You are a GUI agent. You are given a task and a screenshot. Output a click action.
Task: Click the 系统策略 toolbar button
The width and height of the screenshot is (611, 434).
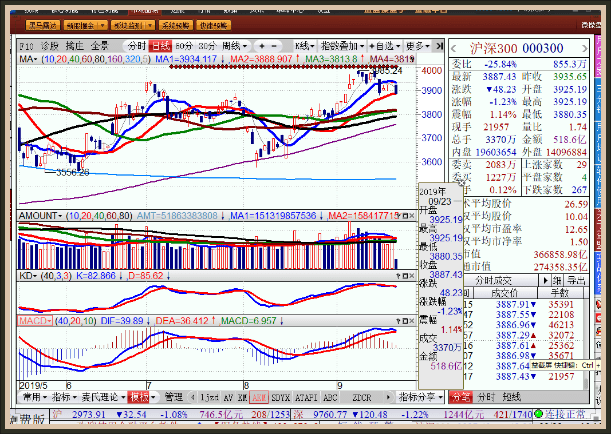point(176,25)
